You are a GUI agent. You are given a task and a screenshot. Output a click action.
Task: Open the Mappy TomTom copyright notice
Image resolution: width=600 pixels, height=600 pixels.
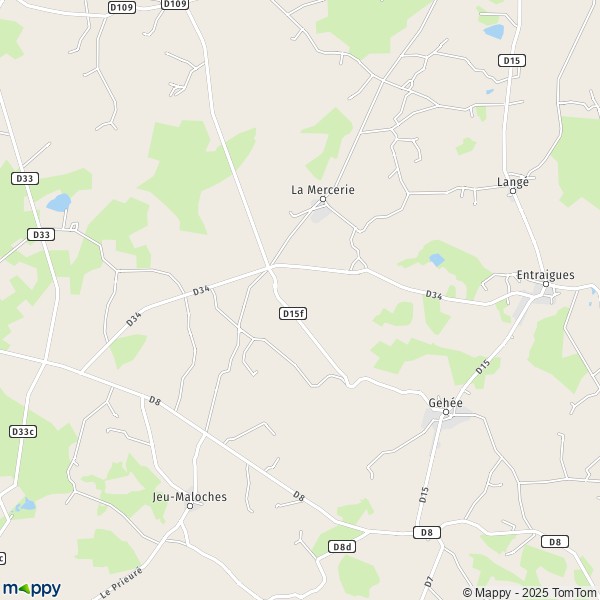click(x=530, y=593)
